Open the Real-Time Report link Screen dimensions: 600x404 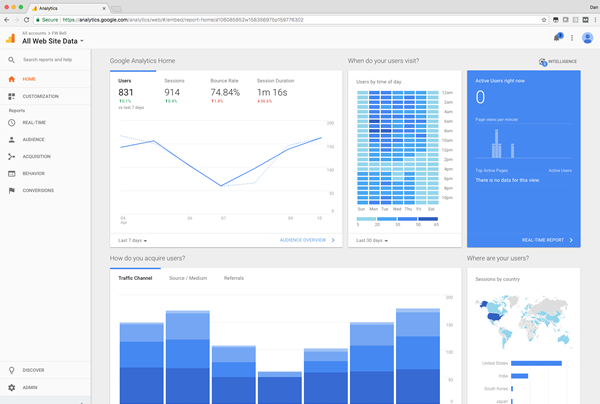pos(547,240)
